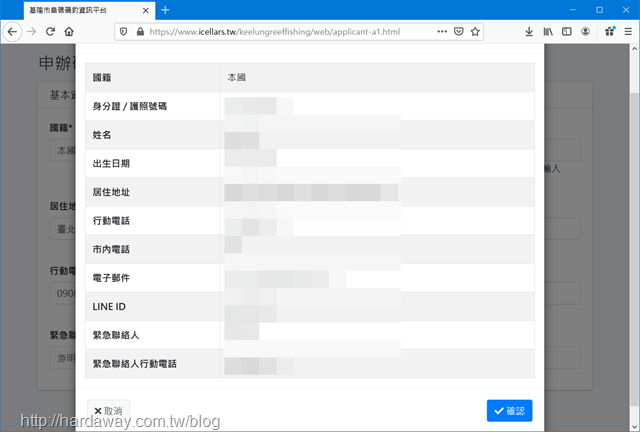The image size is (640, 432).
Task: Open the downloads panel
Action: click(x=529, y=31)
